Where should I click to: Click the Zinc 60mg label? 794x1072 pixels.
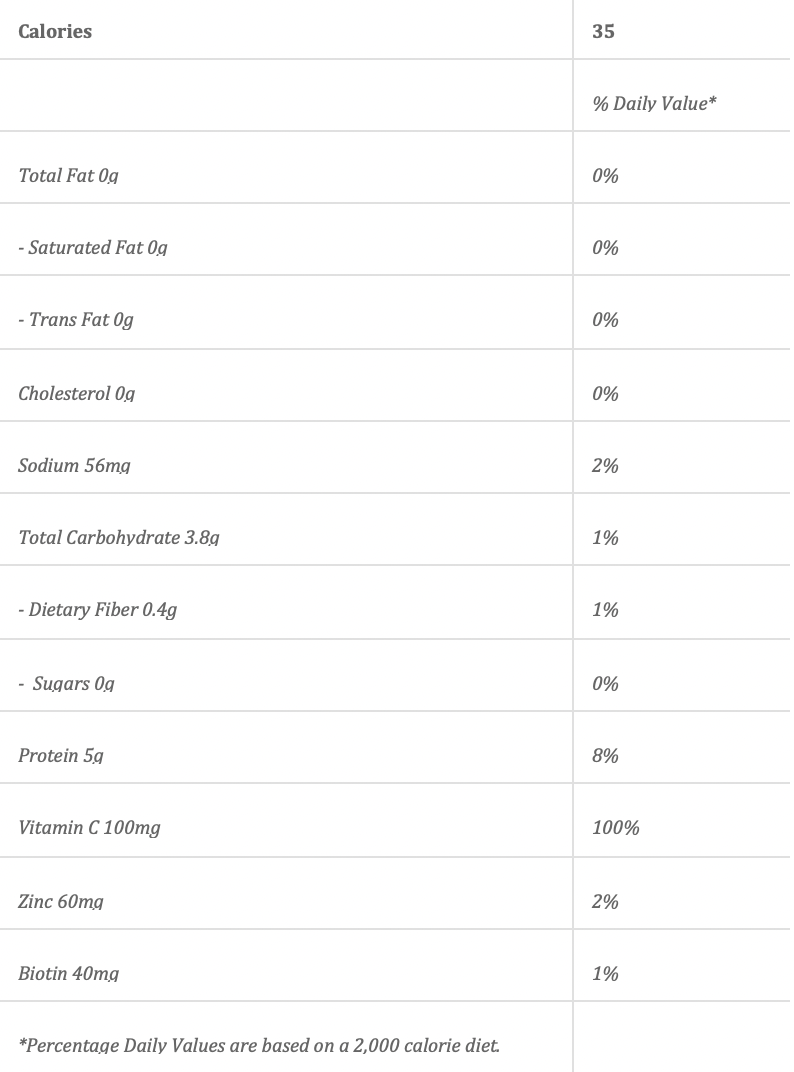coord(60,902)
